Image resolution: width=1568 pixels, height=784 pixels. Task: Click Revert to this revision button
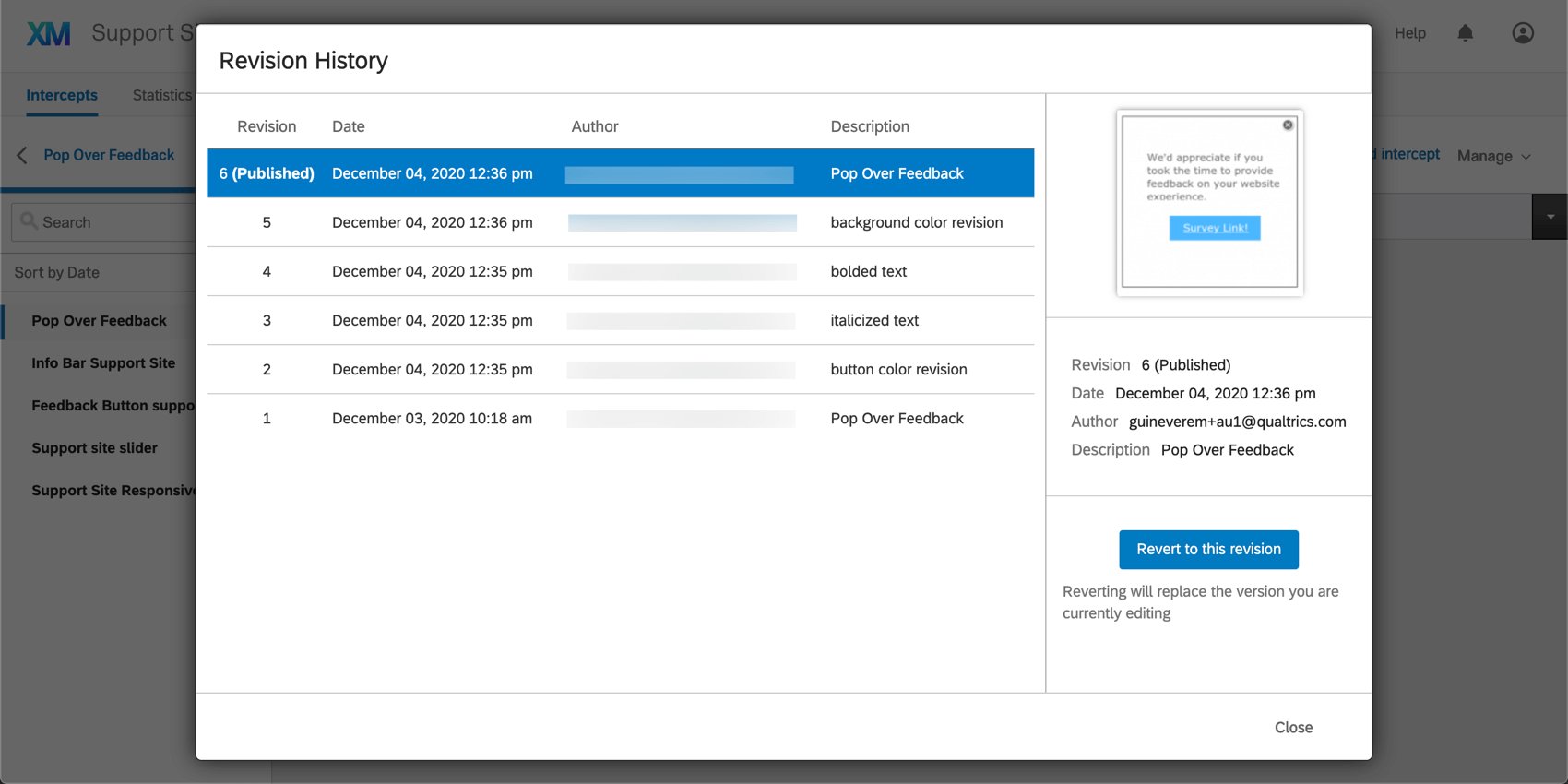click(x=1208, y=549)
